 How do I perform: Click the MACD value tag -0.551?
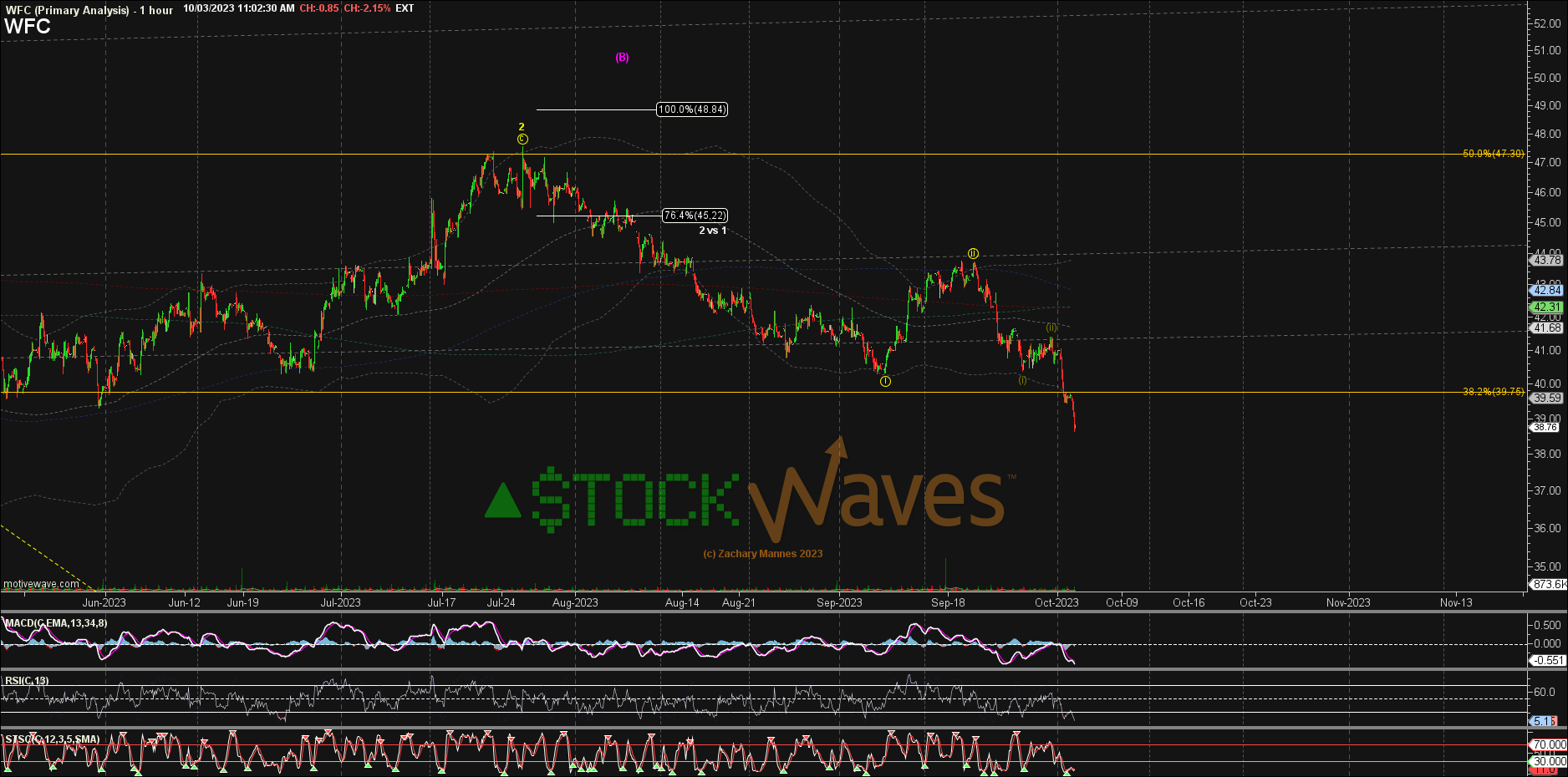coord(1547,660)
